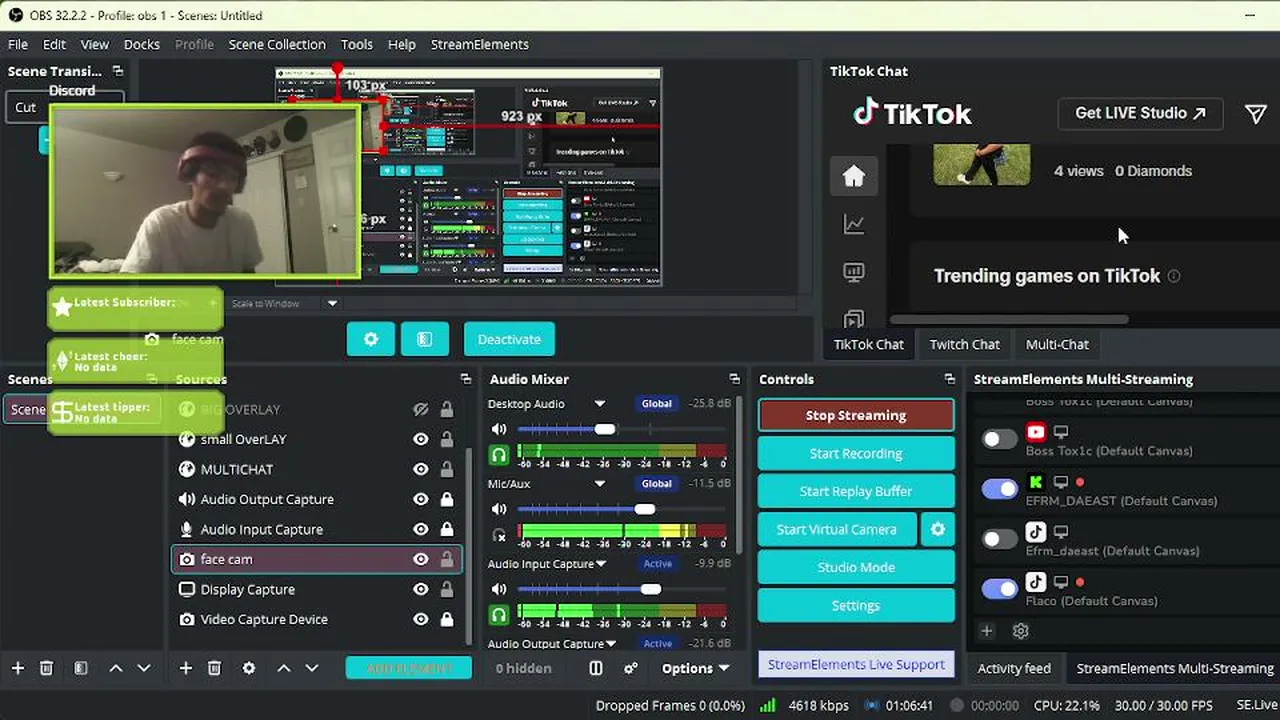Expand Desktop Audio dropdown arrow
This screenshot has height=720, width=1280.
coord(600,404)
